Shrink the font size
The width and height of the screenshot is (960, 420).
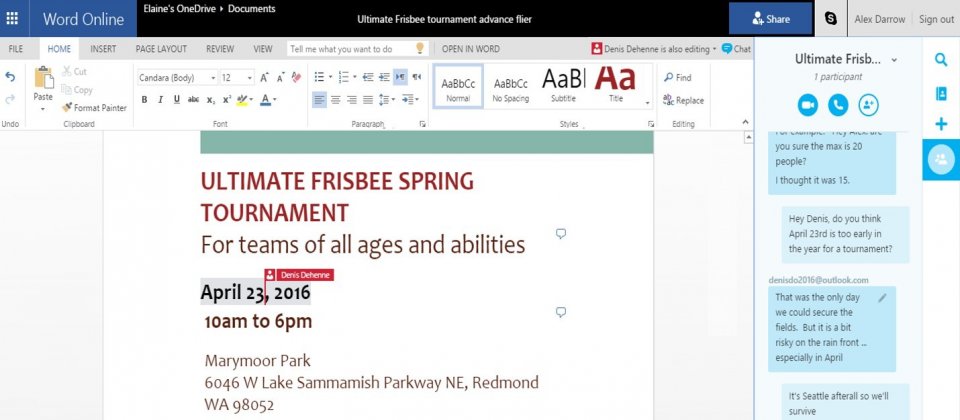click(280, 78)
